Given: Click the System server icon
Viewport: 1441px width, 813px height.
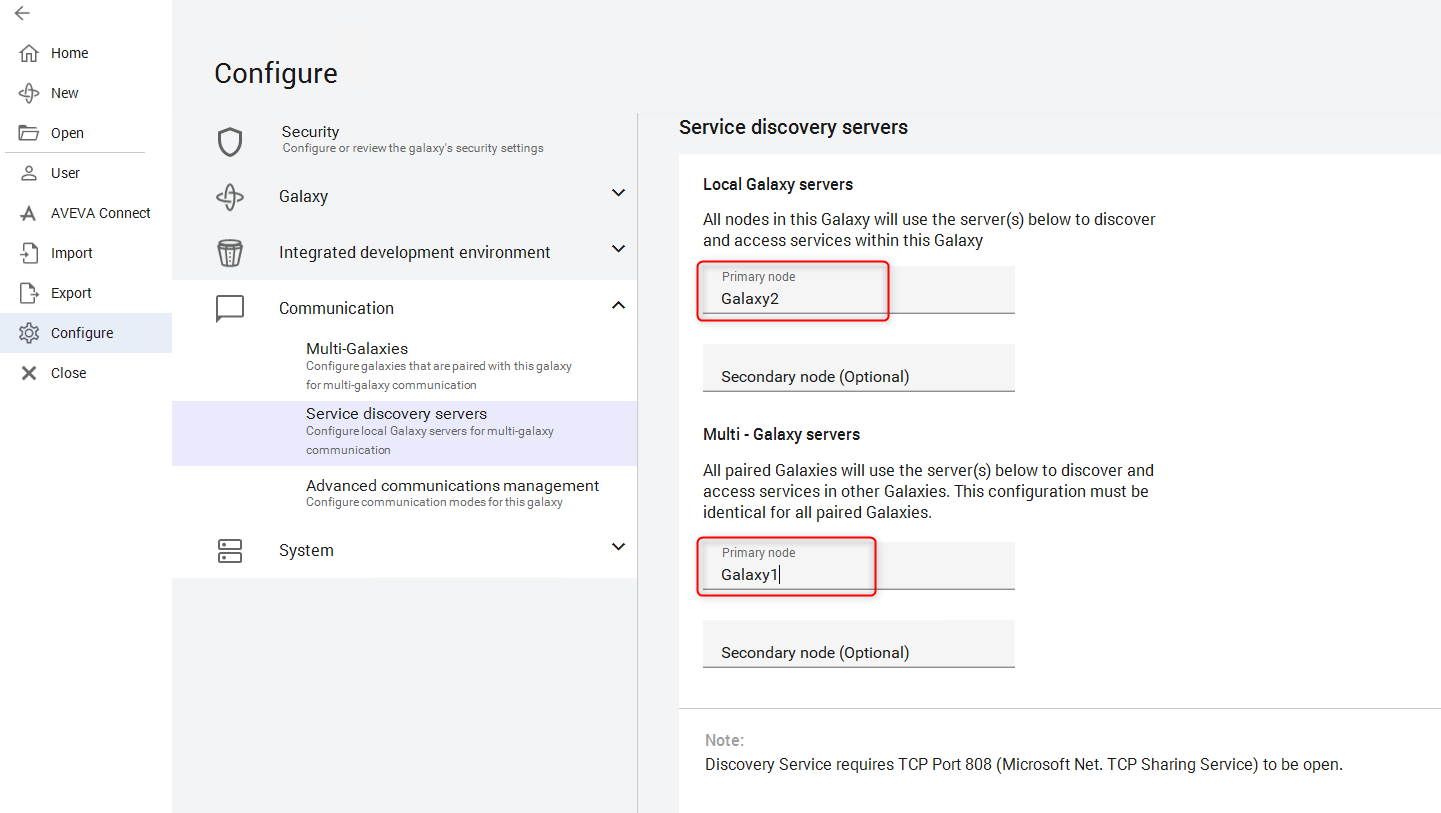Looking at the screenshot, I should [x=230, y=551].
